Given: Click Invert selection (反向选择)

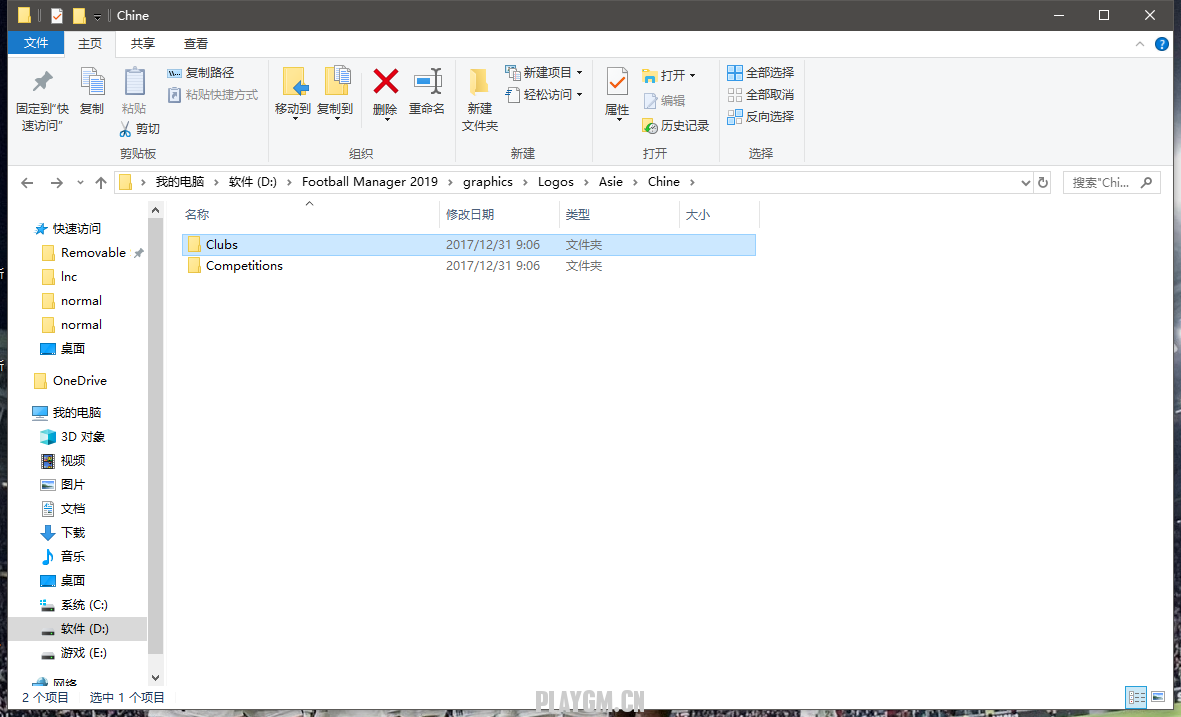Looking at the screenshot, I should (x=761, y=117).
